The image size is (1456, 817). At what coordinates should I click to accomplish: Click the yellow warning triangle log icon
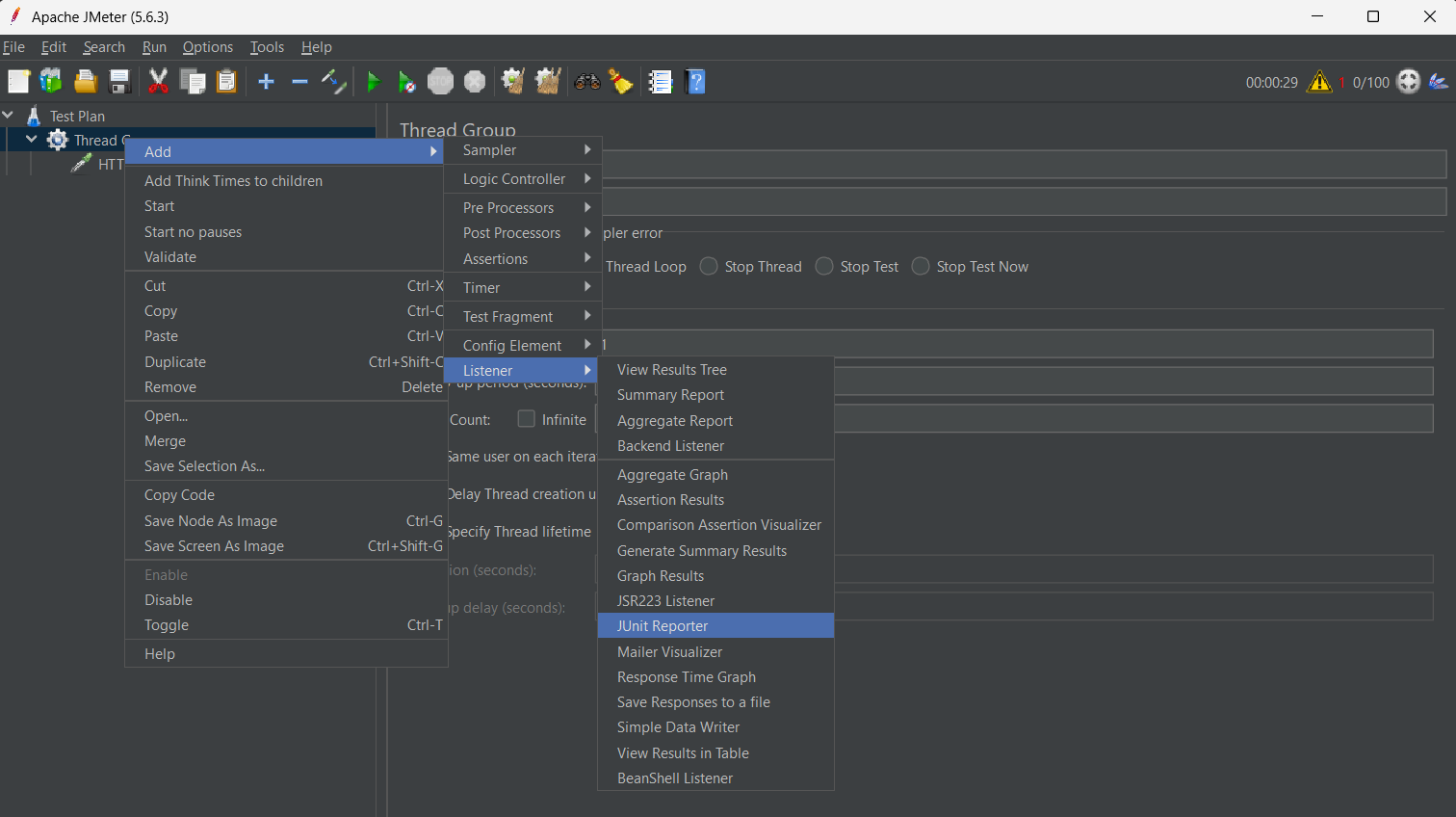(x=1319, y=82)
